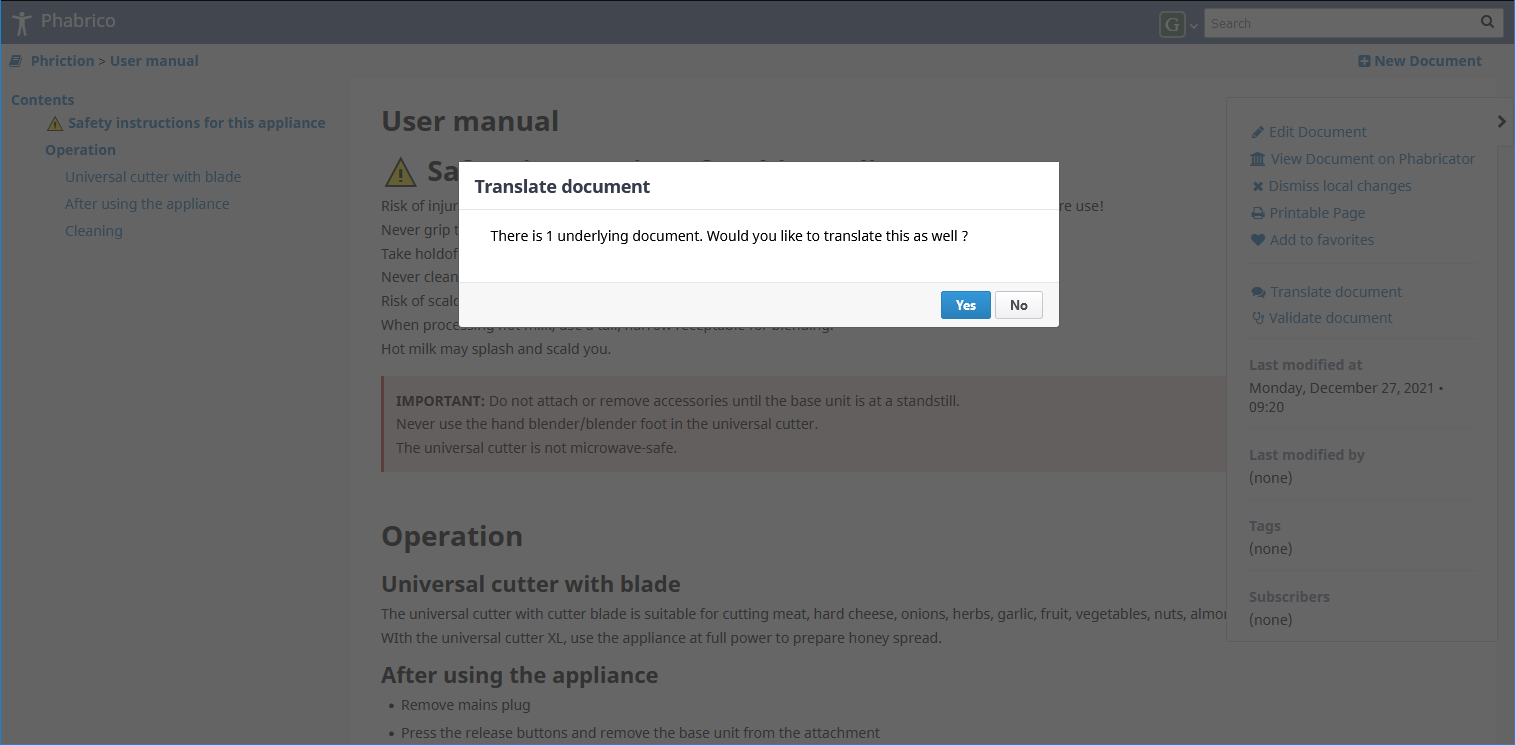Click the Validate document stethoscope icon

(x=1258, y=318)
